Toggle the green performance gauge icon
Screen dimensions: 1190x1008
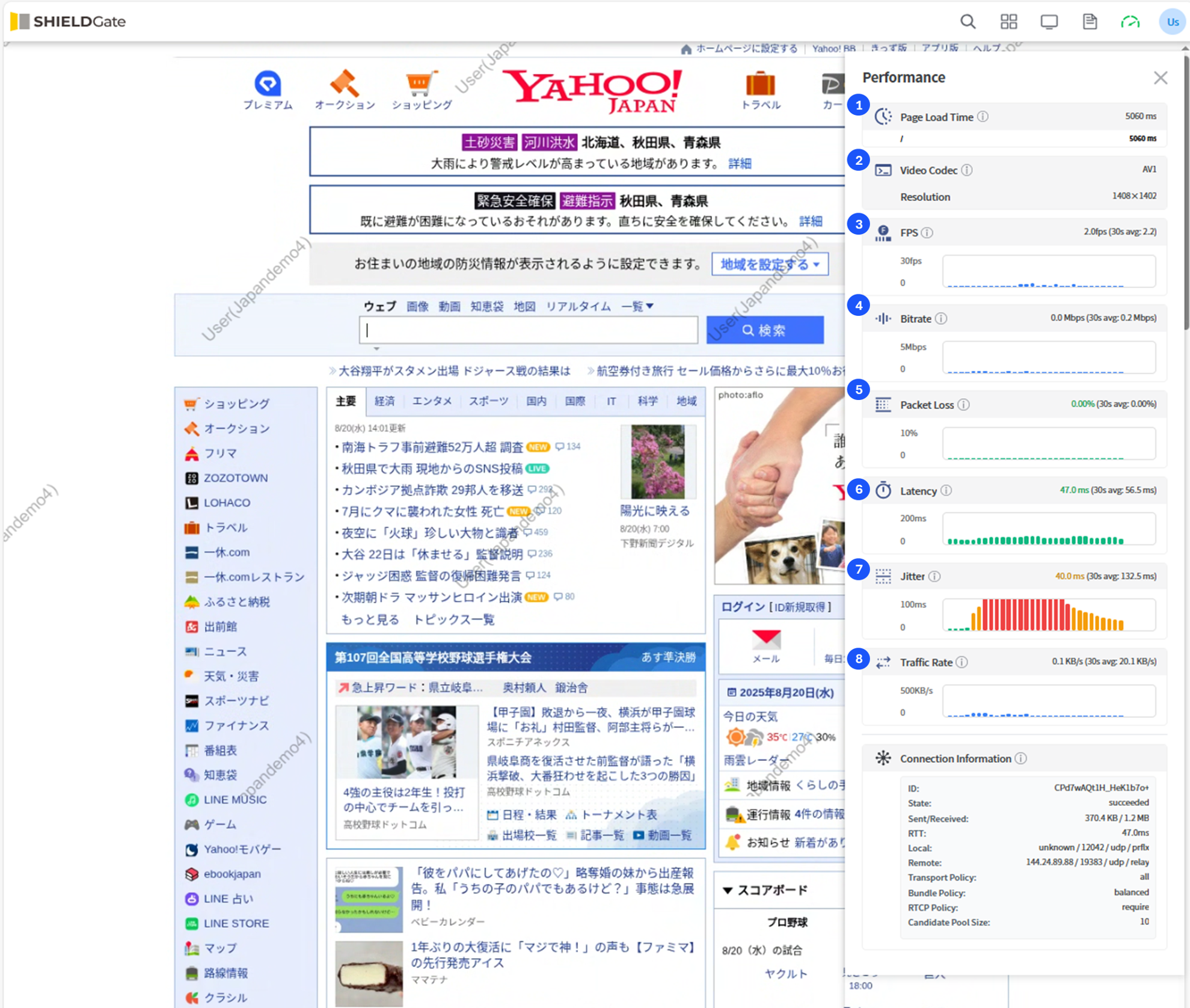tap(1130, 22)
